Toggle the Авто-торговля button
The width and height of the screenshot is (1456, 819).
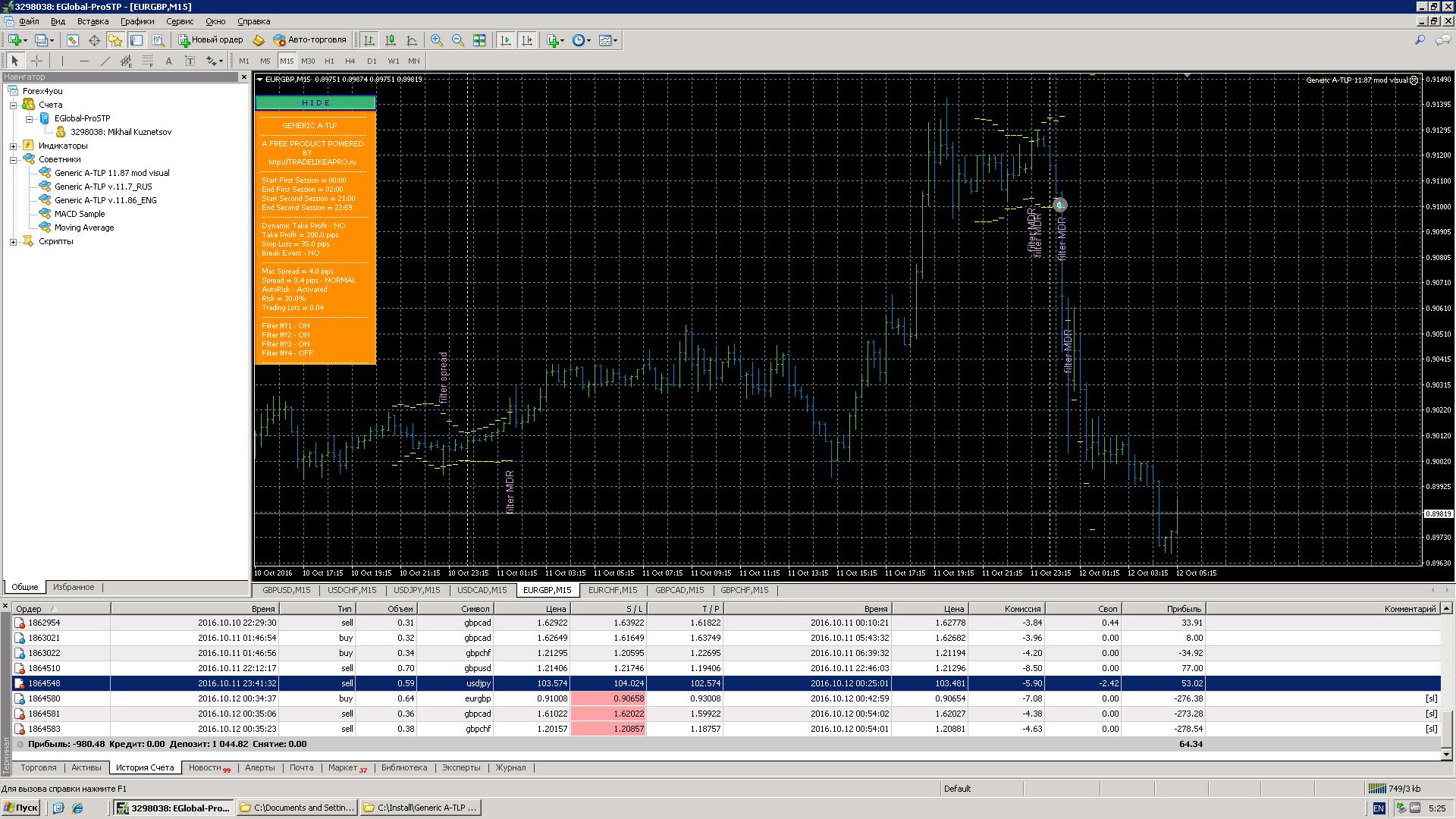[309, 40]
